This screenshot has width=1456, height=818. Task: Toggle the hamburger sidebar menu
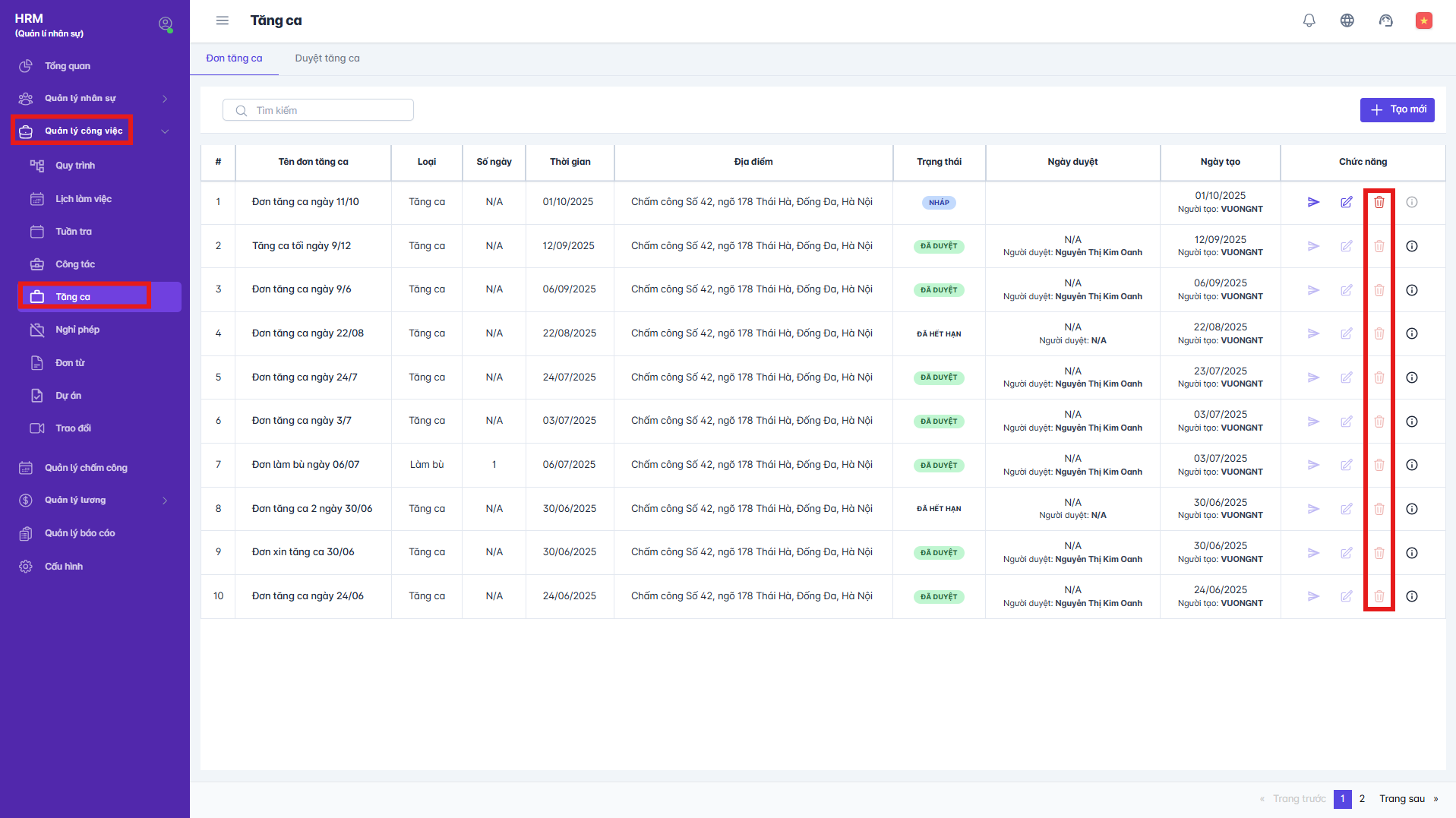(x=222, y=21)
